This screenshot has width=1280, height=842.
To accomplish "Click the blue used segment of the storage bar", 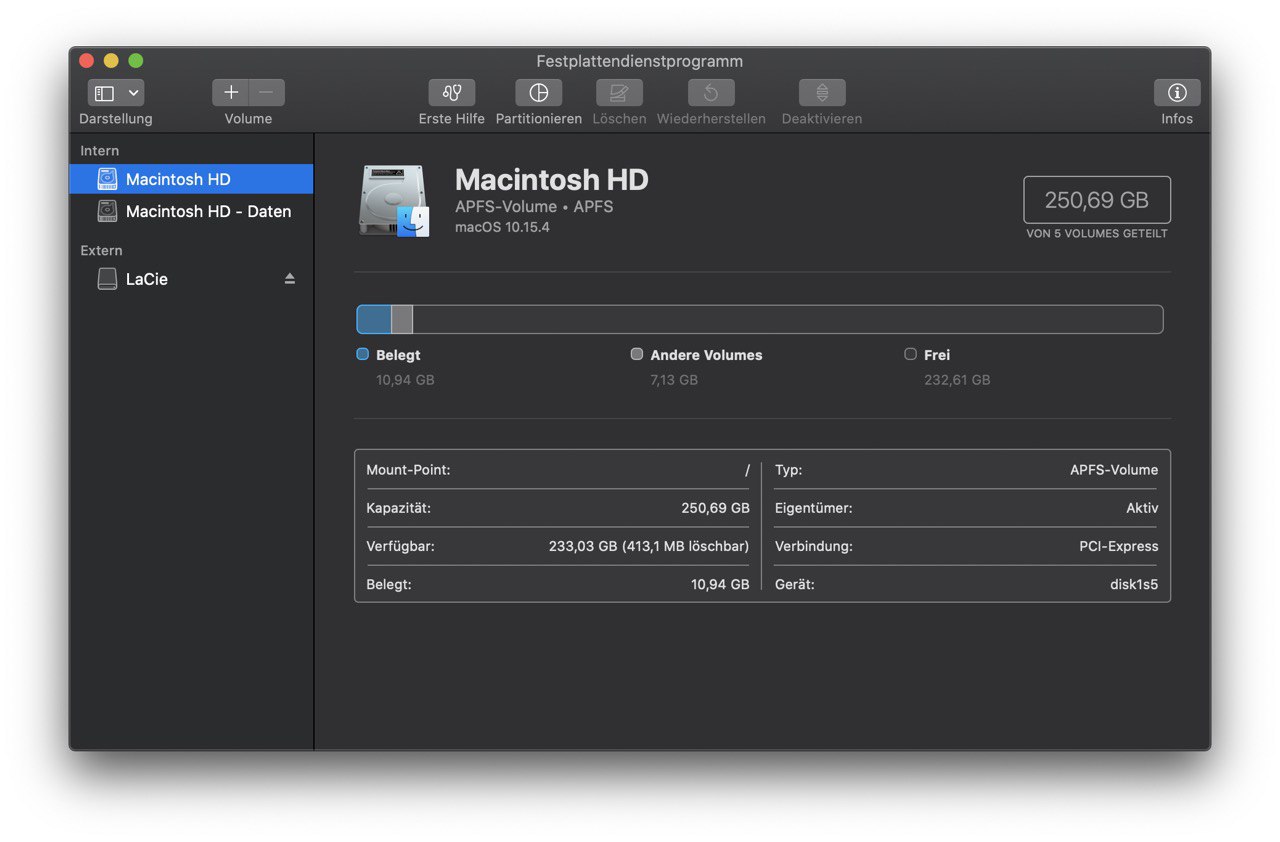I will pos(374,319).
